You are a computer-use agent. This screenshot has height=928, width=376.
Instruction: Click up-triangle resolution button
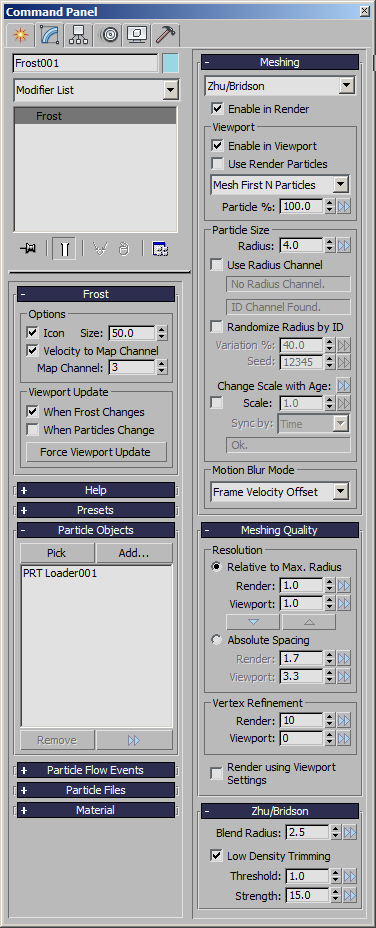click(309, 621)
